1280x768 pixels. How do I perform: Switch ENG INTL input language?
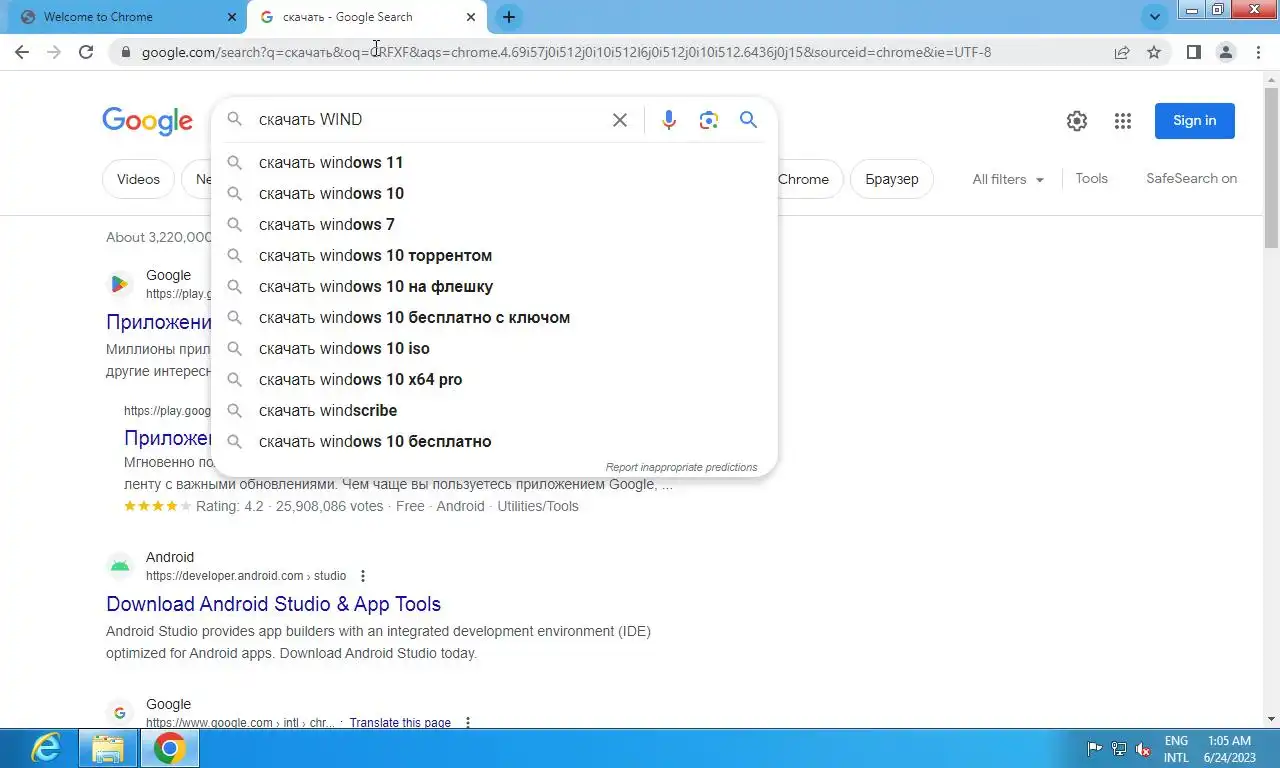point(1177,749)
